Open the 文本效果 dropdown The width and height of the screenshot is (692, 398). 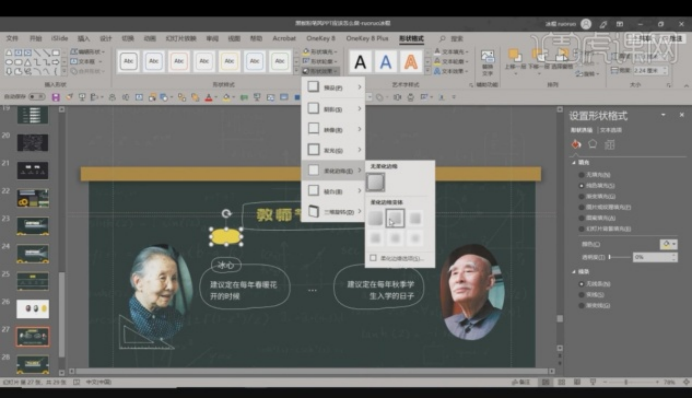[451, 71]
